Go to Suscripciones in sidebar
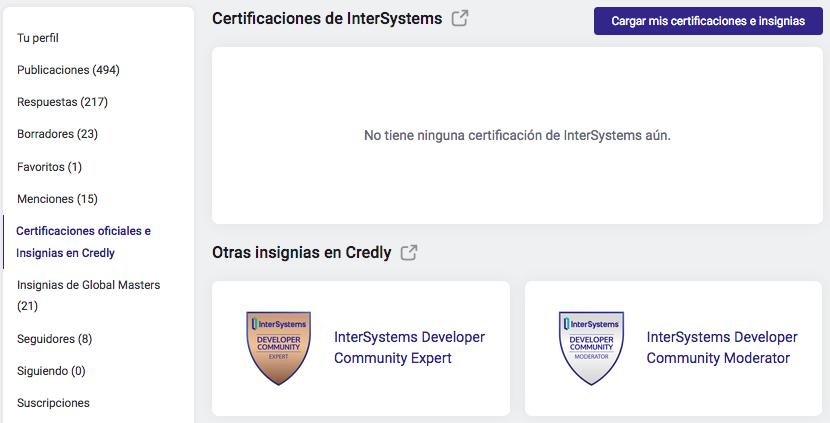This screenshot has width=830, height=423. pyautogui.click(x=53, y=403)
